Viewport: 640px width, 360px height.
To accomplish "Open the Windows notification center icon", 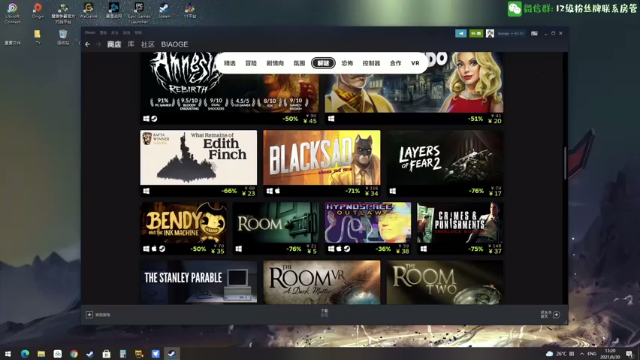I will point(630,354).
